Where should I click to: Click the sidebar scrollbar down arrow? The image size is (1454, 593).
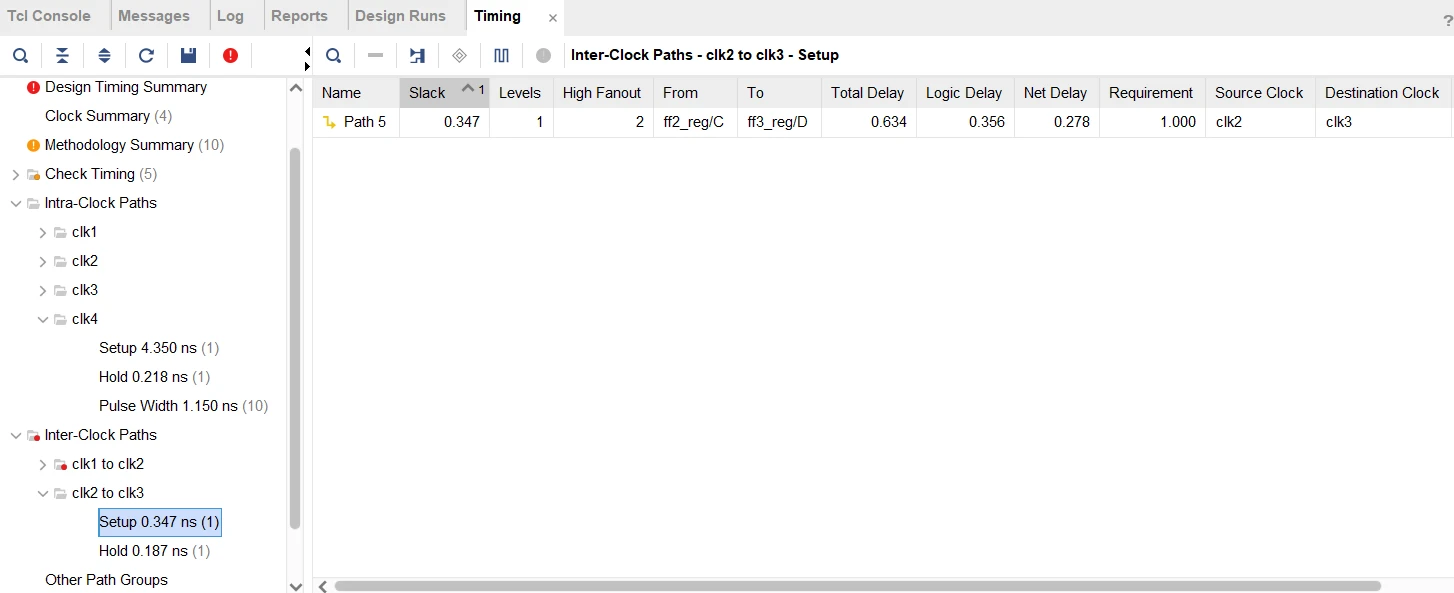(296, 588)
